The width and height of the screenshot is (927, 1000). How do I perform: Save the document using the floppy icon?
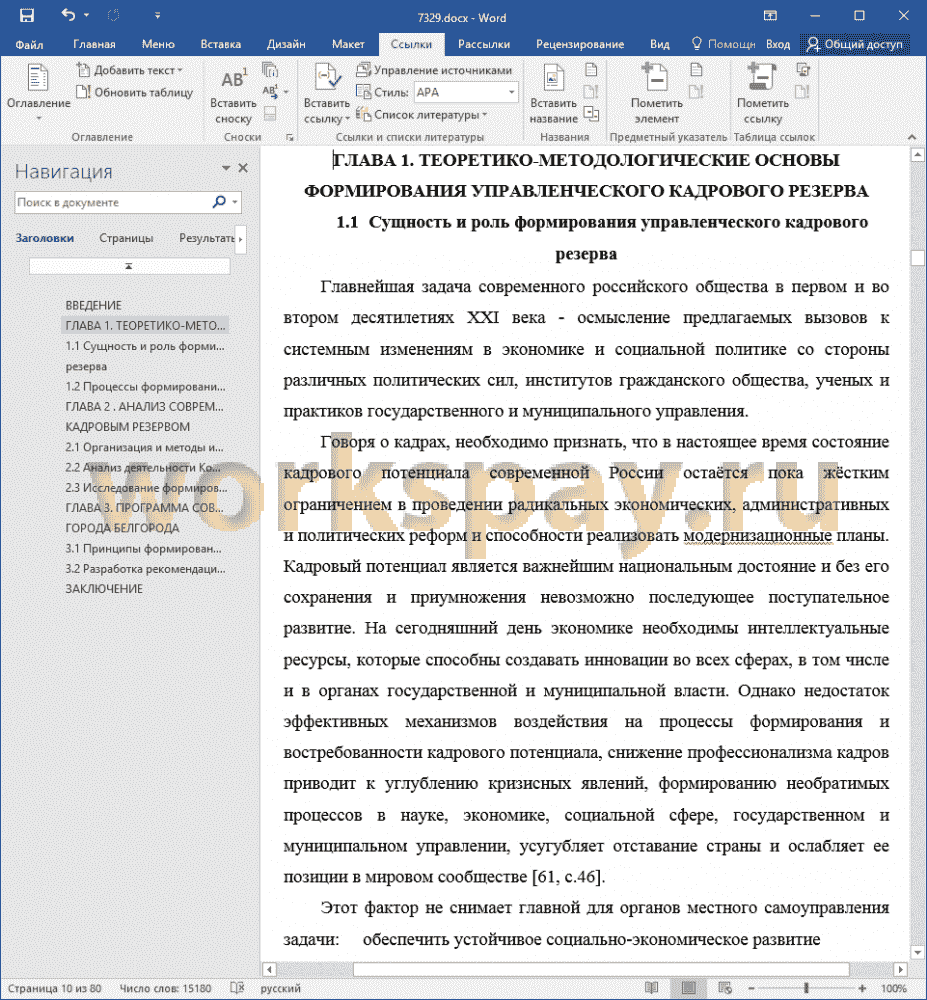(x=26, y=15)
